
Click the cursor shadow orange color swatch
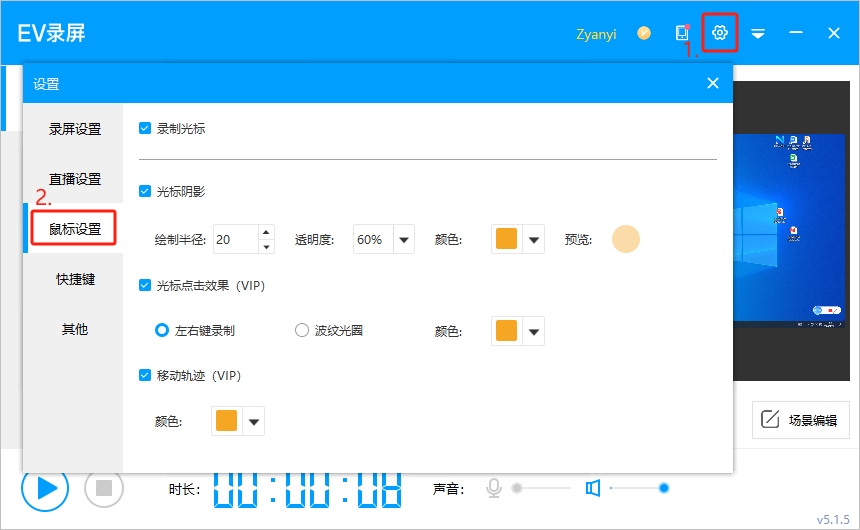(506, 239)
